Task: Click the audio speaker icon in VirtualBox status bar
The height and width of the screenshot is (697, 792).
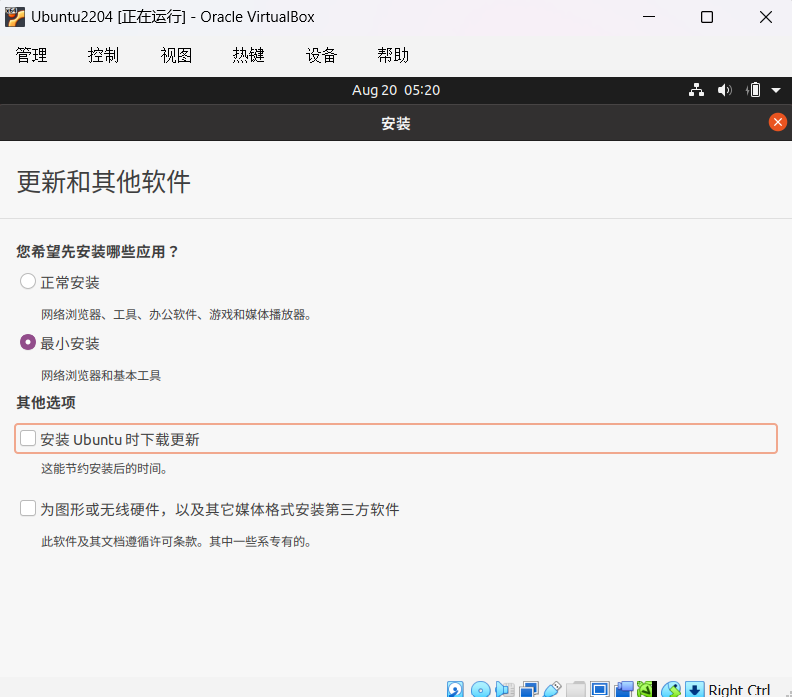Action: click(x=505, y=689)
